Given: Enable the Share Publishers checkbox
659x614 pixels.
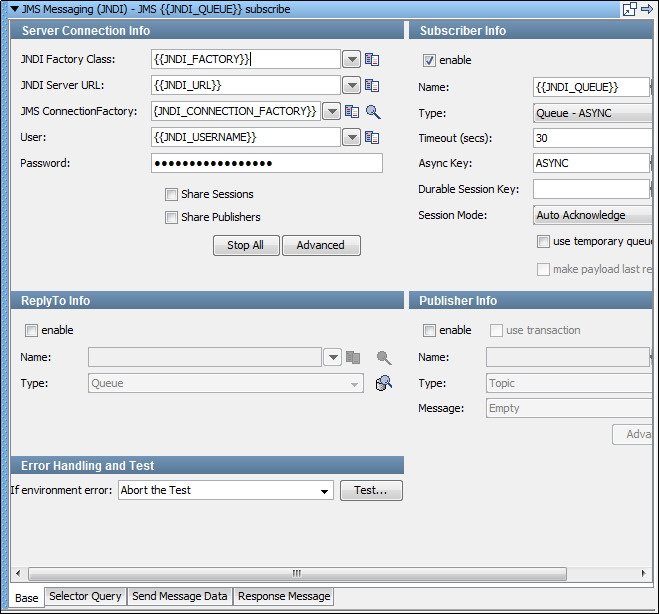Looking at the screenshot, I should (x=172, y=218).
